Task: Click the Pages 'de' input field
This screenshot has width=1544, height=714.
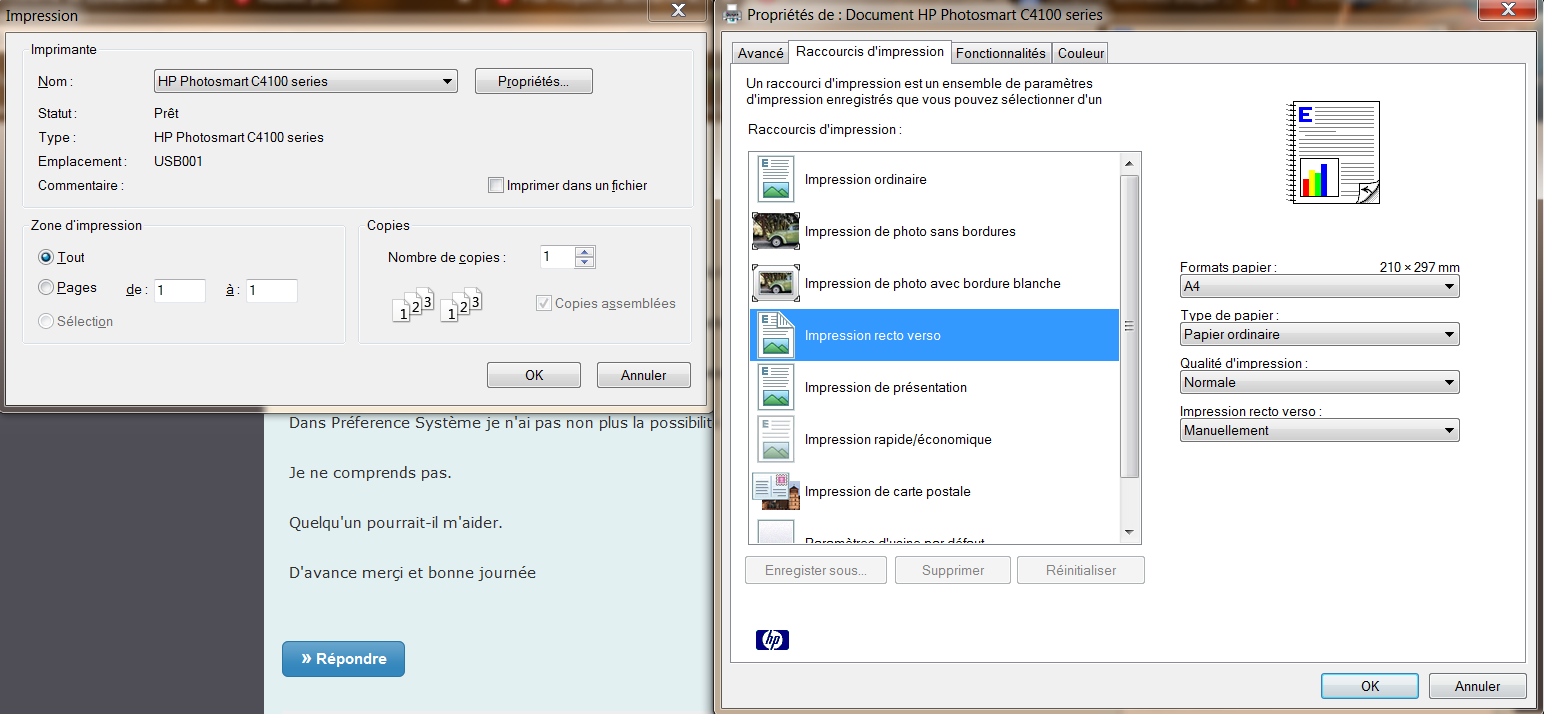Action: 180,290
